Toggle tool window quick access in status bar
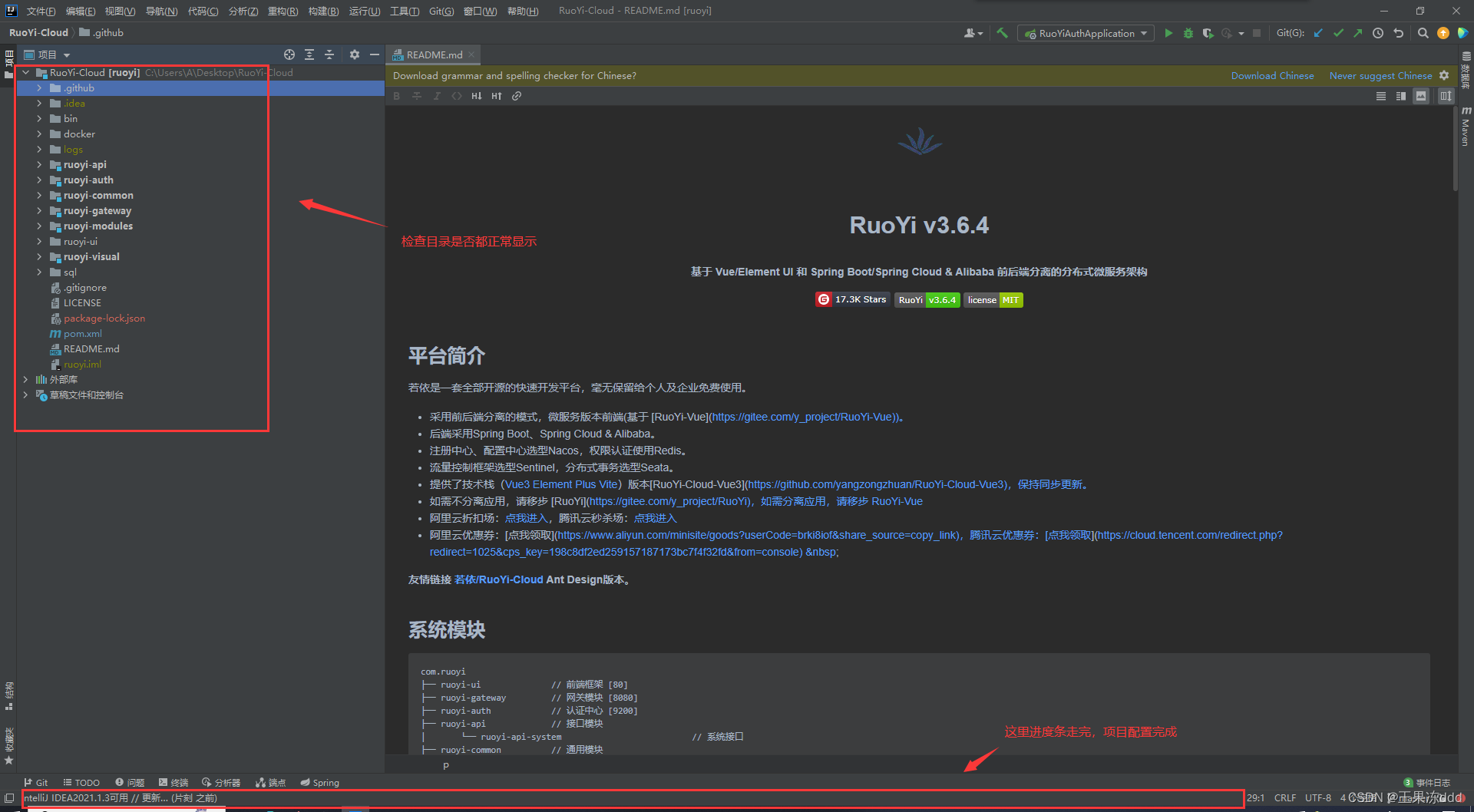 [9, 798]
